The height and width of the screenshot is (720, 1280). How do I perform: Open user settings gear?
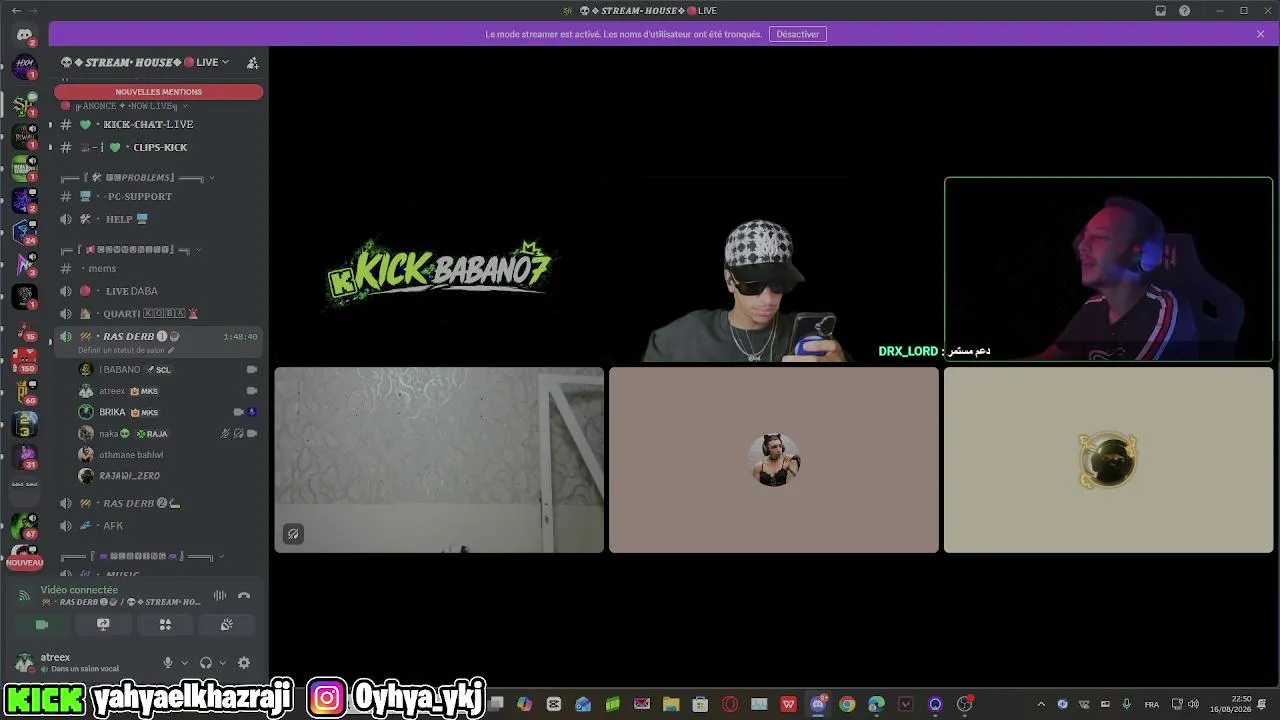pyautogui.click(x=244, y=662)
